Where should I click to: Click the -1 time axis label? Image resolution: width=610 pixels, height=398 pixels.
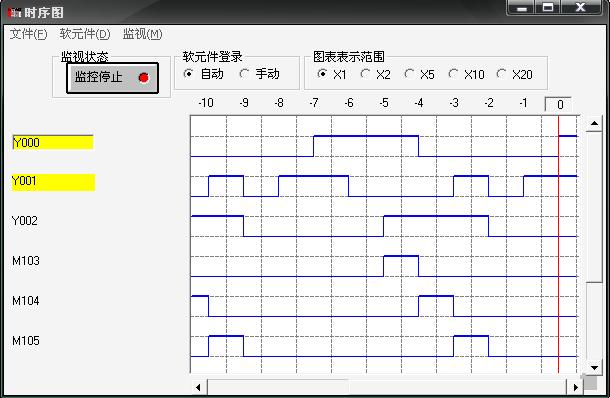click(524, 103)
